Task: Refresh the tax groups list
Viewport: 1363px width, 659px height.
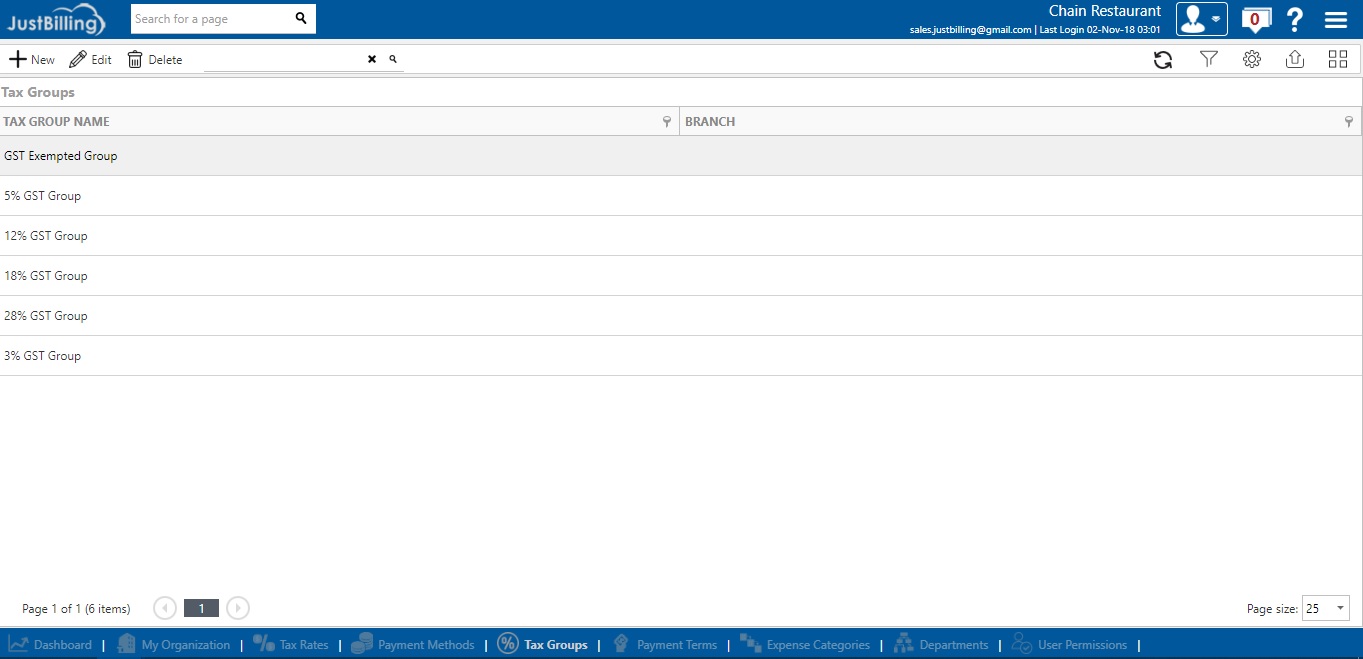Action: point(1162,60)
